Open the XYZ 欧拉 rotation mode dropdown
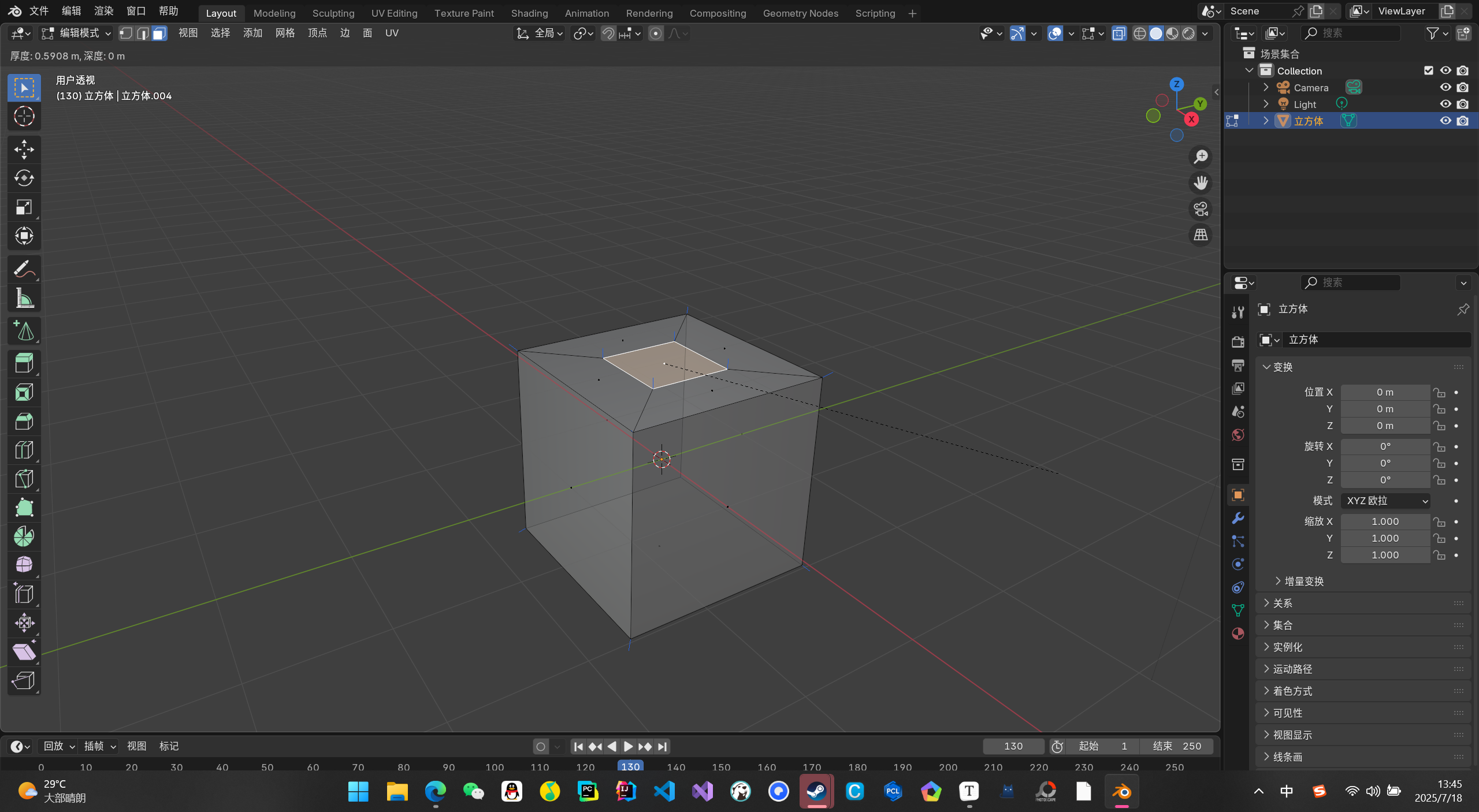The image size is (1479, 812). pyautogui.click(x=1385, y=501)
